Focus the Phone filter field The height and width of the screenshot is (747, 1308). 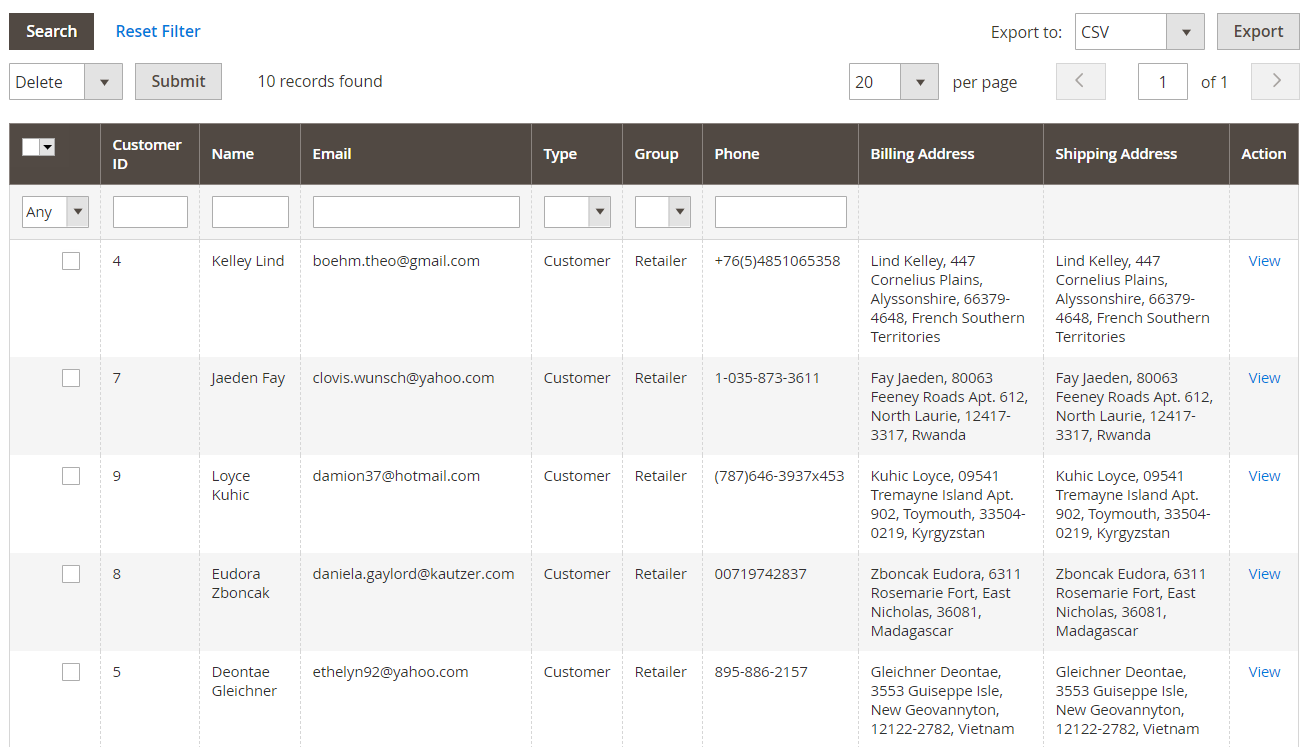point(780,212)
